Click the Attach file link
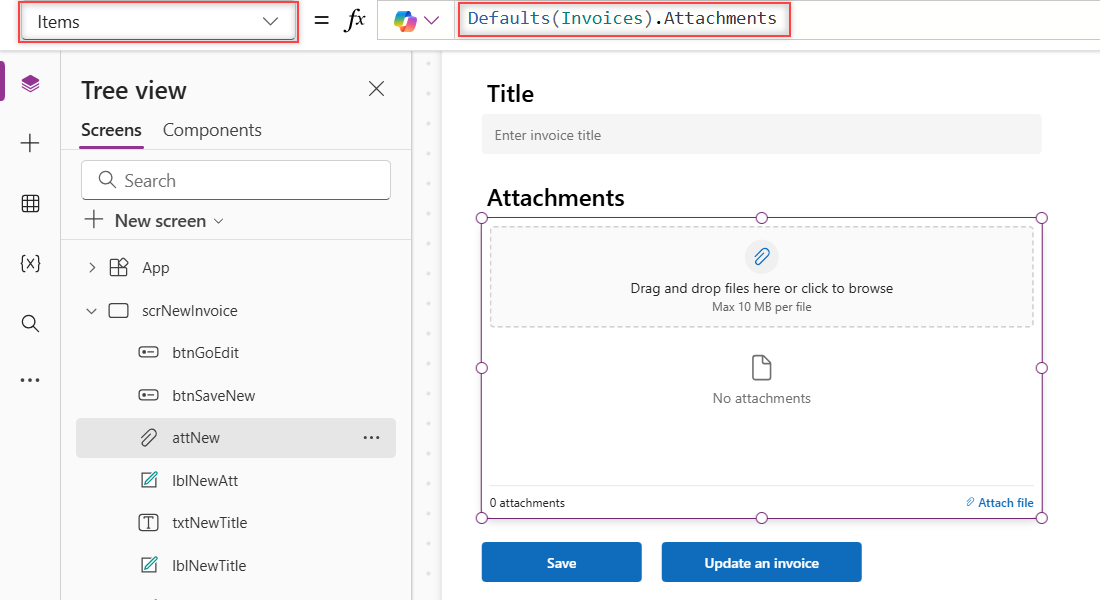The image size is (1100, 600). pos(999,502)
